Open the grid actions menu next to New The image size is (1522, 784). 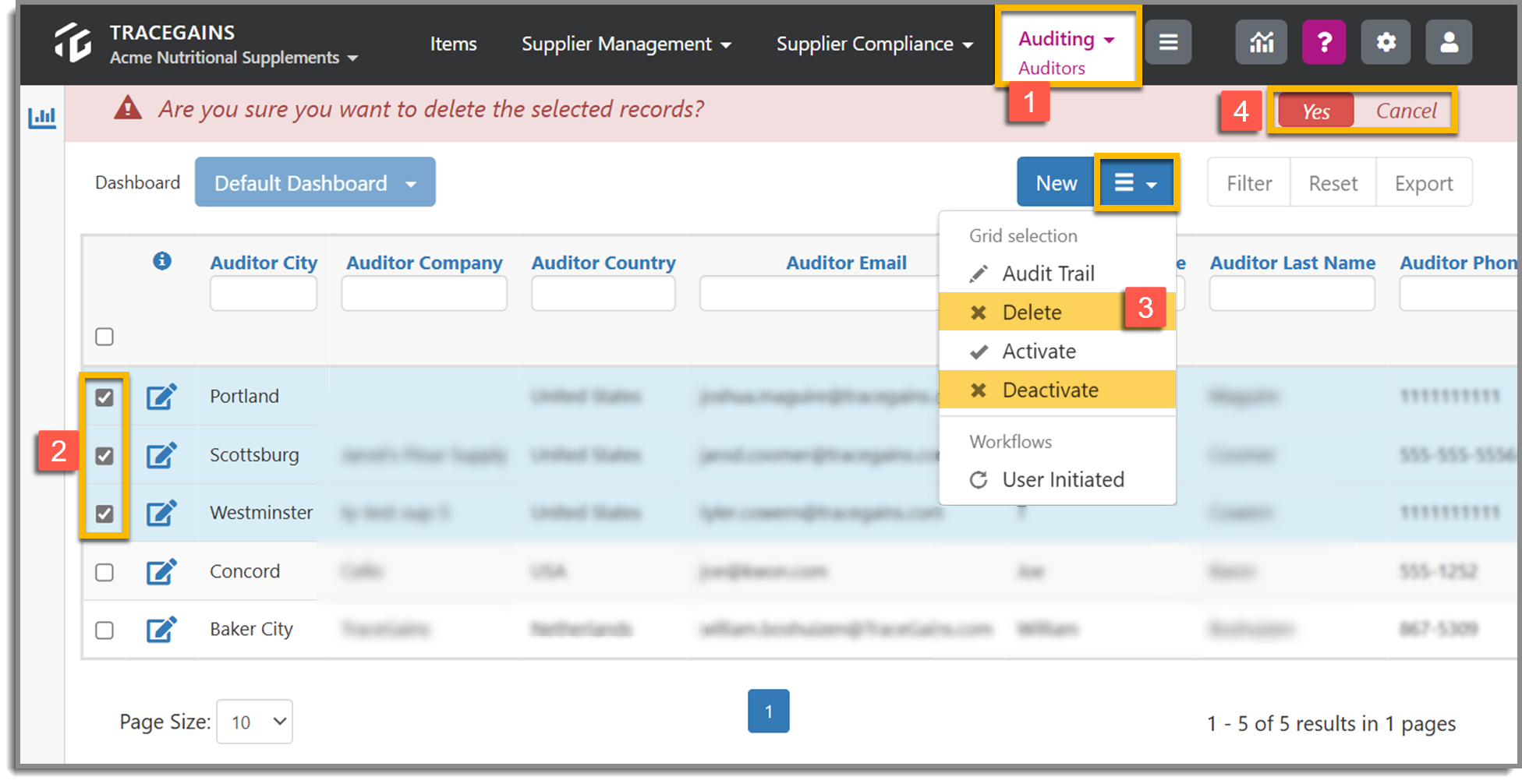(1136, 183)
